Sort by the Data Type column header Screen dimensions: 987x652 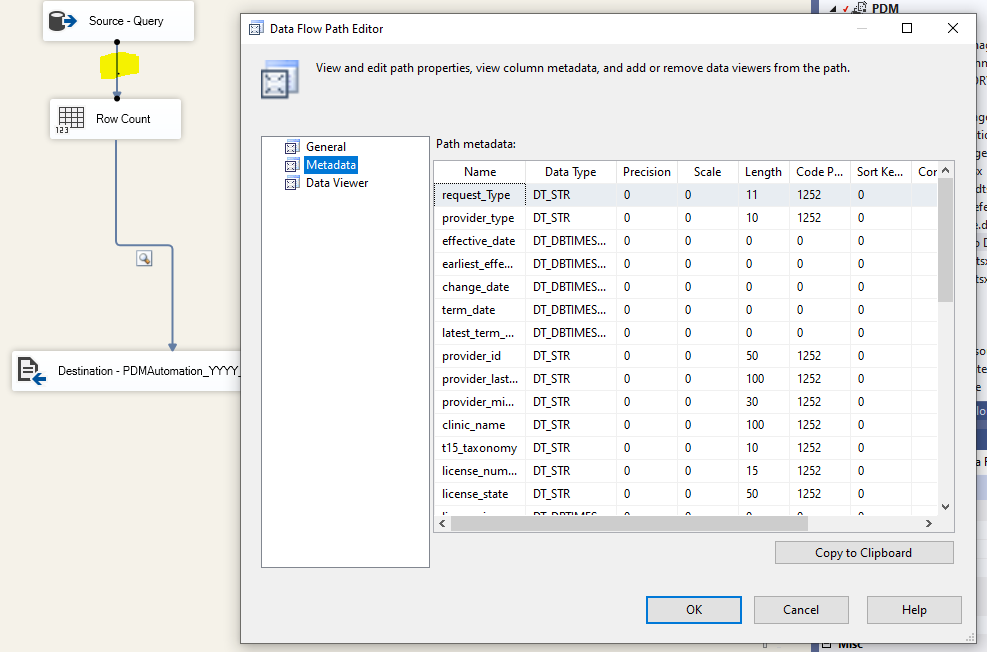point(570,172)
